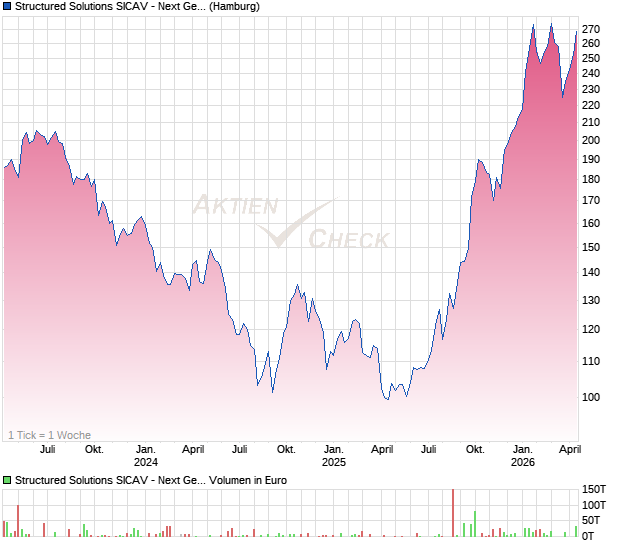
Task: Click the 170 price axis label
Action: (x=591, y=200)
